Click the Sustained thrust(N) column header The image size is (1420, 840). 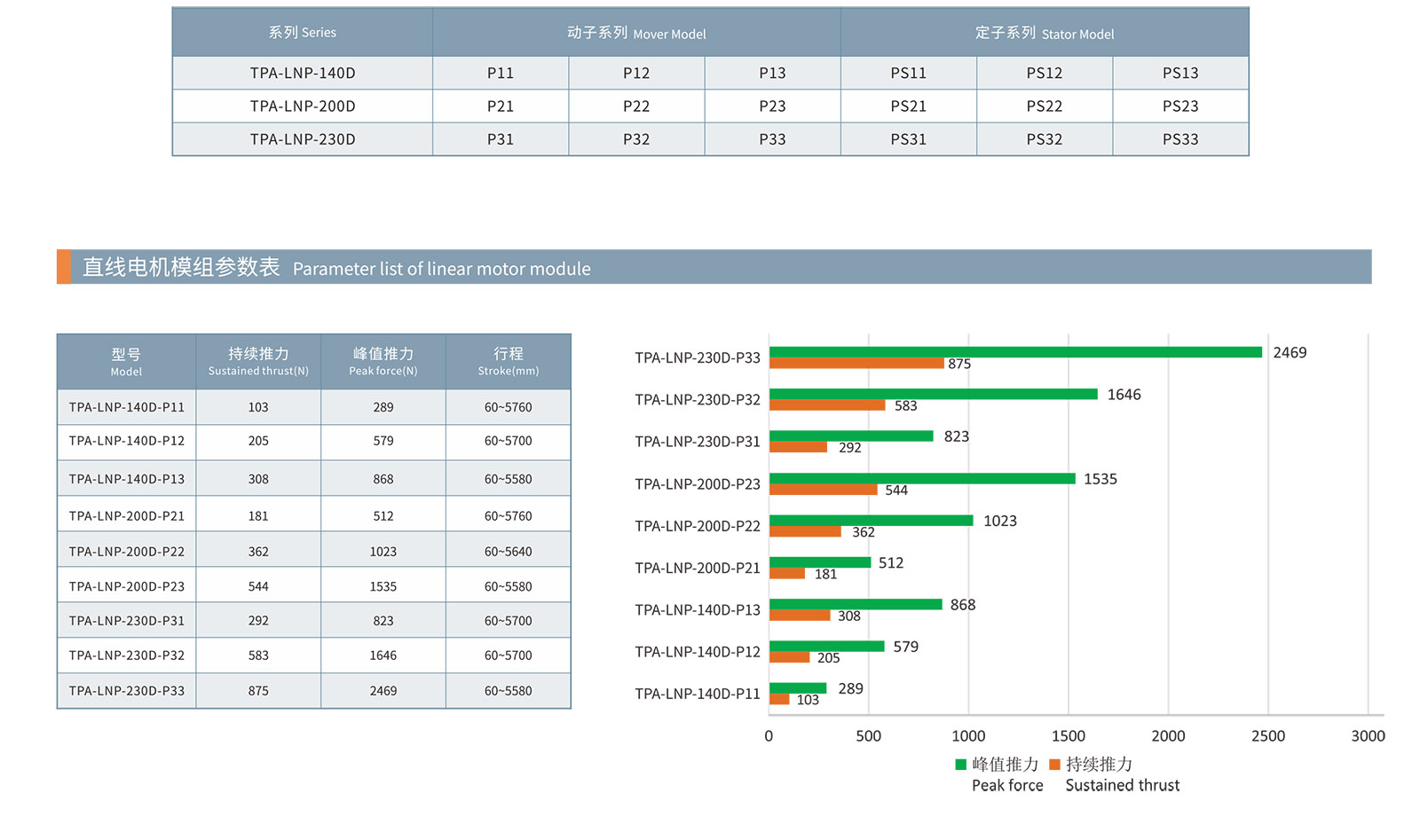(x=258, y=361)
